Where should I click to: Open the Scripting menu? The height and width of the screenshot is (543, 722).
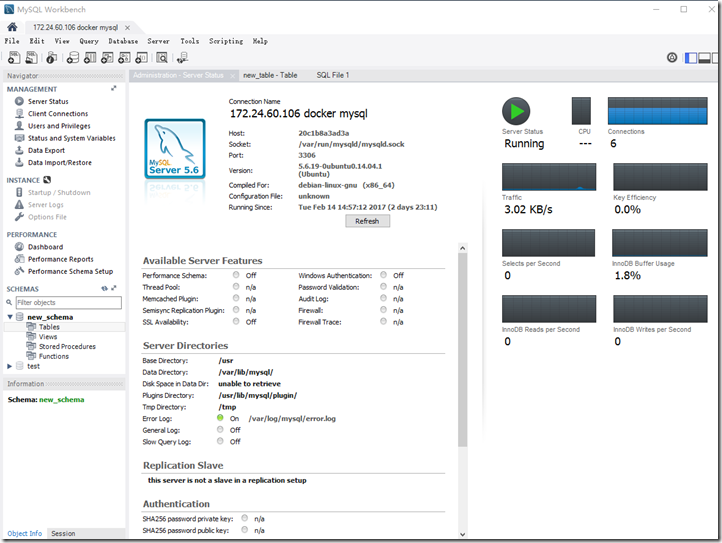point(226,41)
